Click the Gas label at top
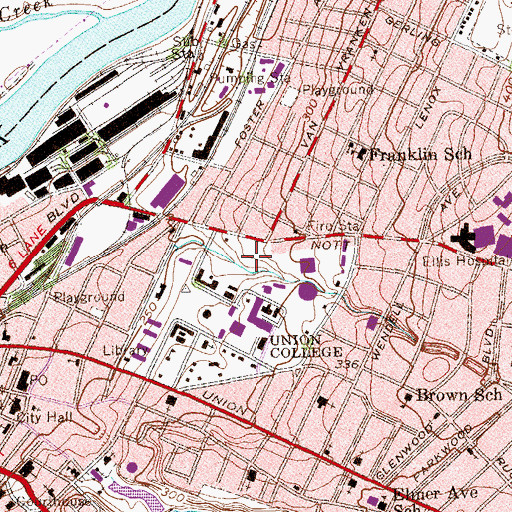Image resolution: width=512 pixels, height=512 pixels. (244, 43)
